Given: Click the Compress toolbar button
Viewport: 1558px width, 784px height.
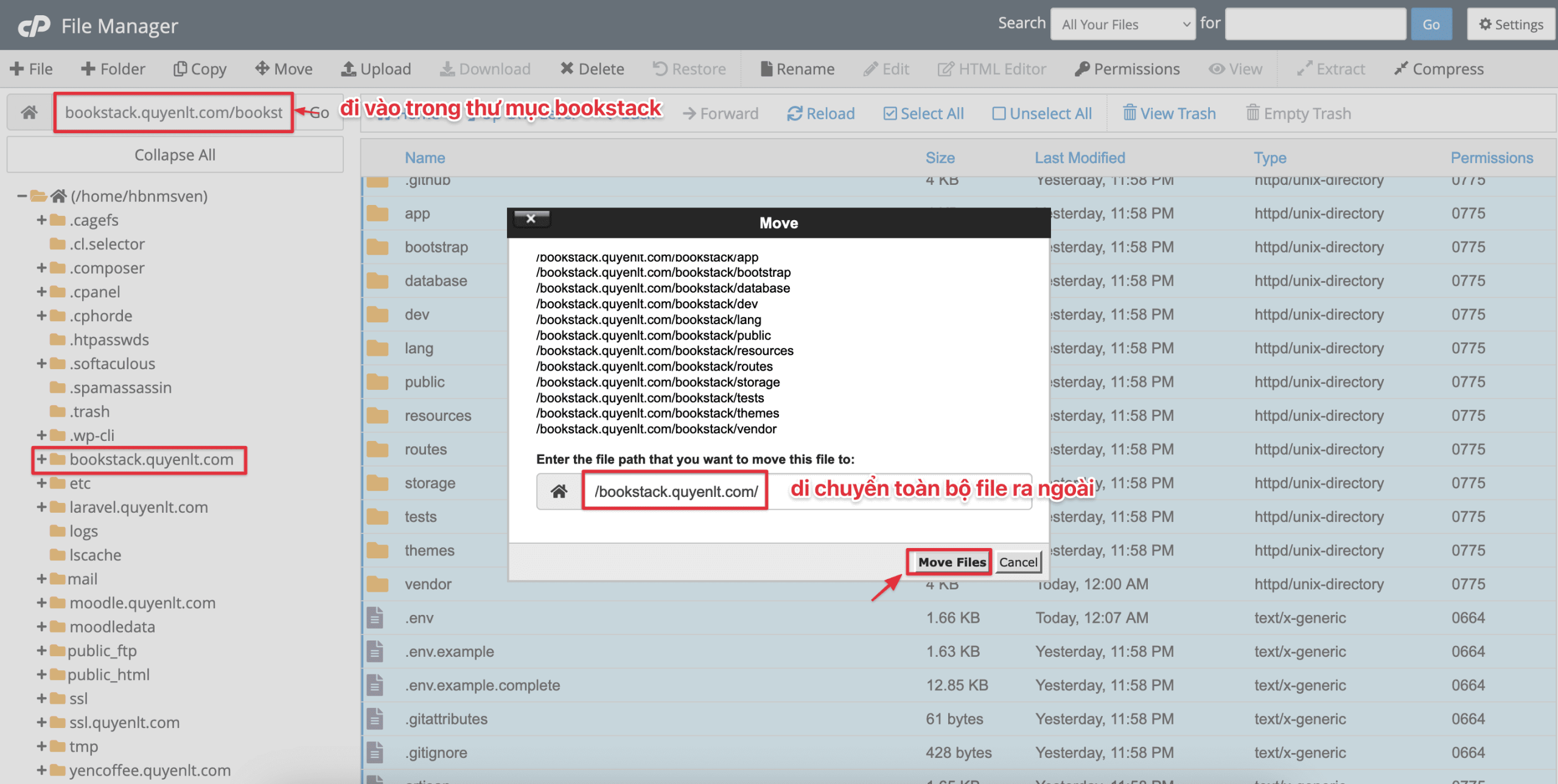Looking at the screenshot, I should pos(1439,69).
